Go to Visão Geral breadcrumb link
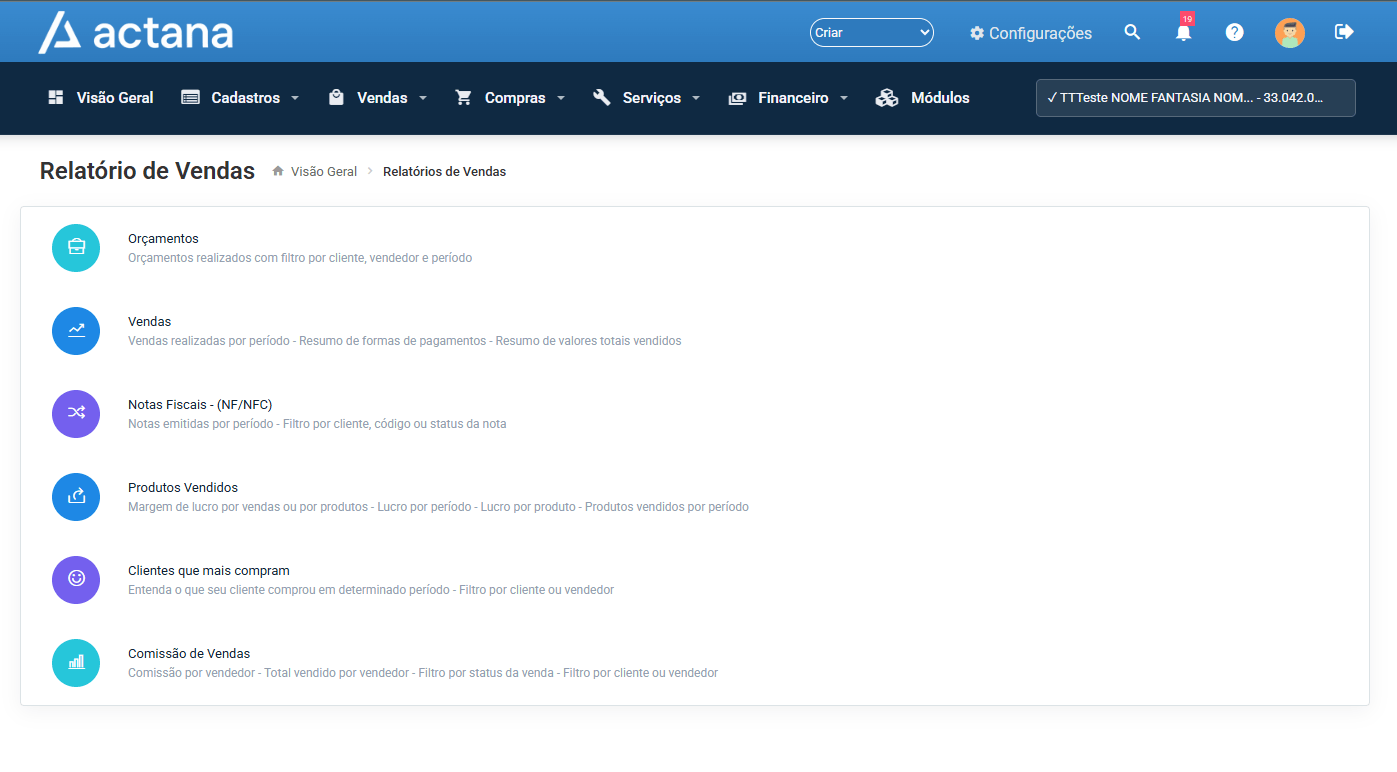The height and width of the screenshot is (772, 1397). 324,171
